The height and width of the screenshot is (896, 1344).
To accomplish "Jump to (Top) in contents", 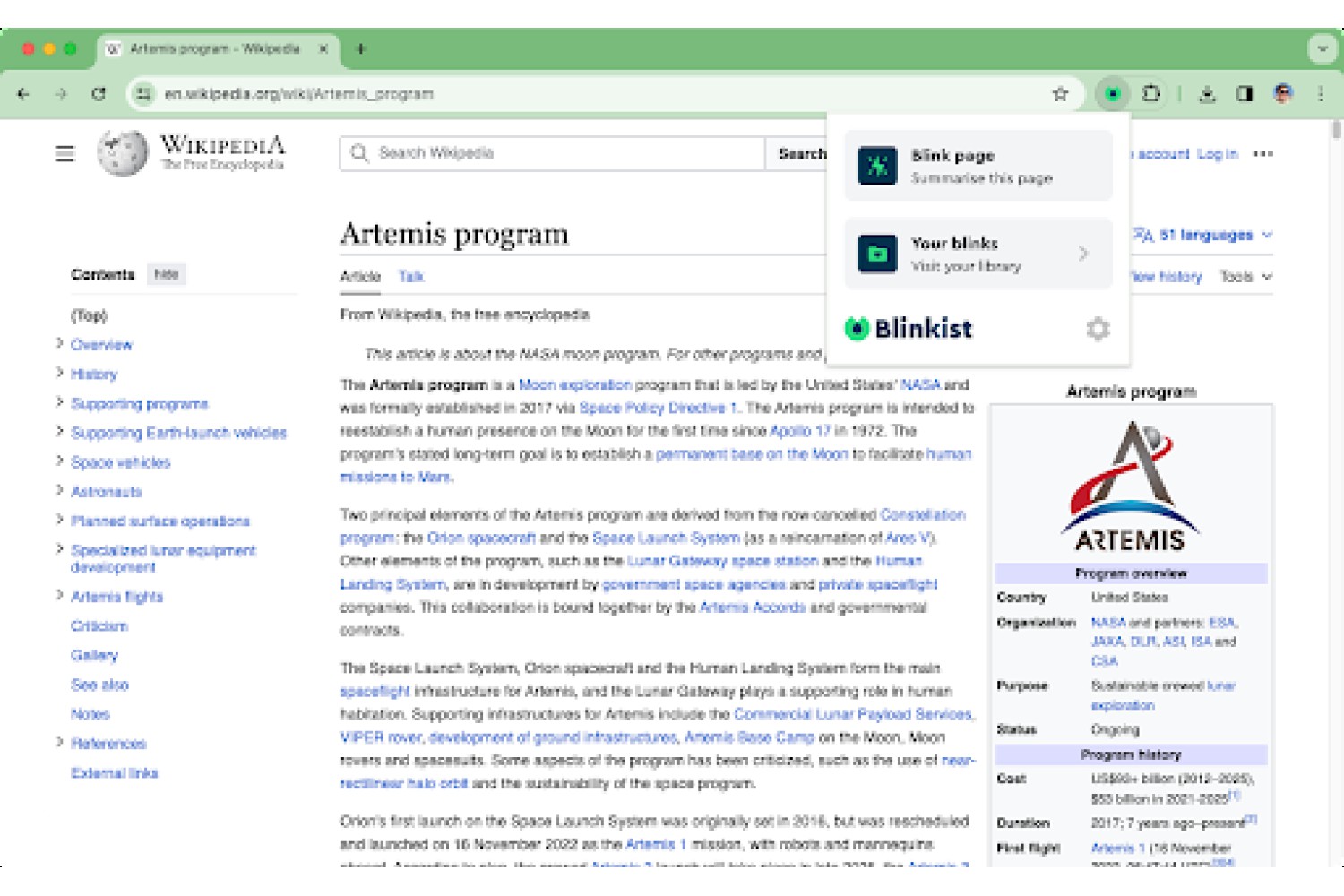I will pyautogui.click(x=89, y=315).
